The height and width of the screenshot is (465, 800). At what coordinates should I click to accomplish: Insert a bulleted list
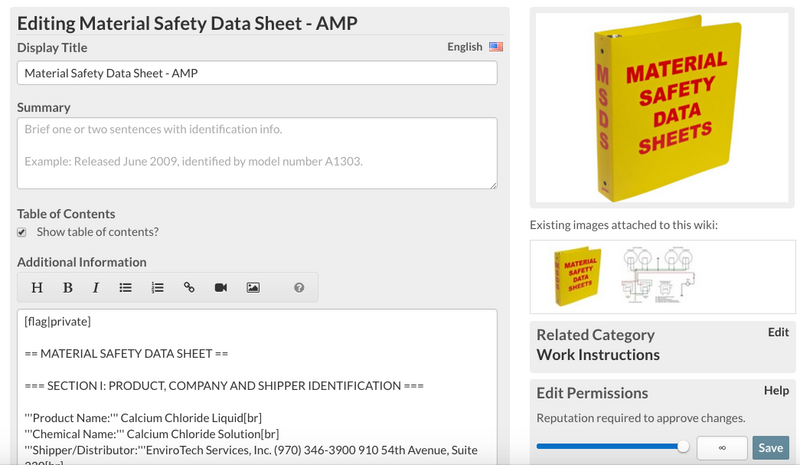point(126,288)
